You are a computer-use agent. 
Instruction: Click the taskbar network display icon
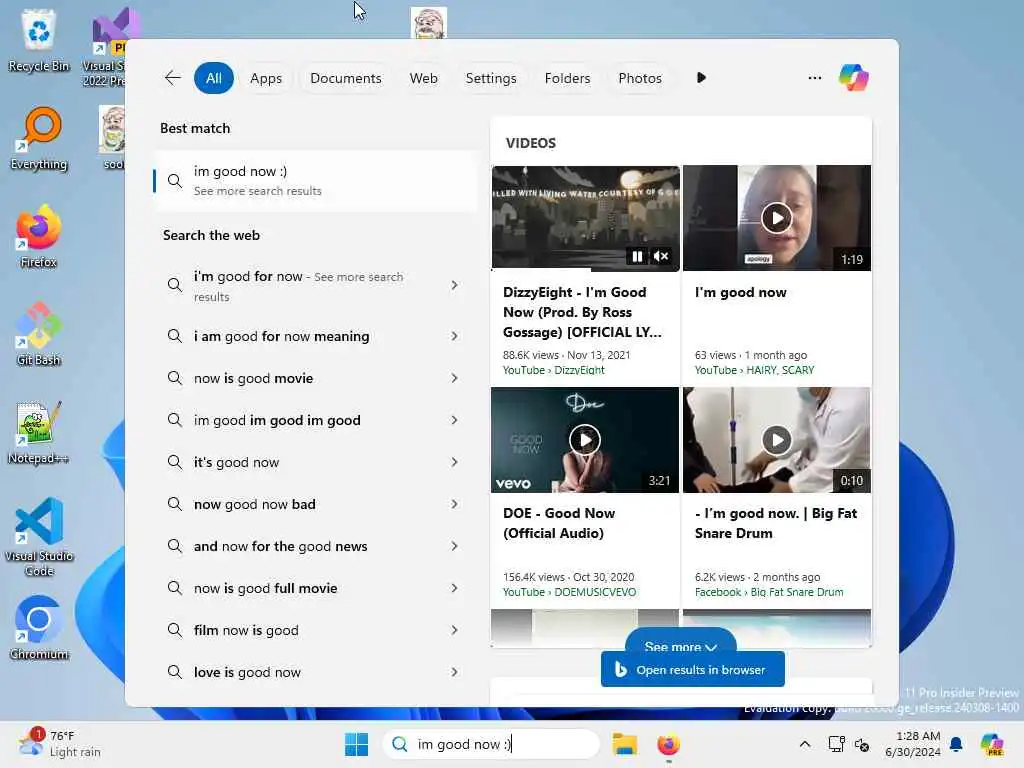click(x=836, y=744)
